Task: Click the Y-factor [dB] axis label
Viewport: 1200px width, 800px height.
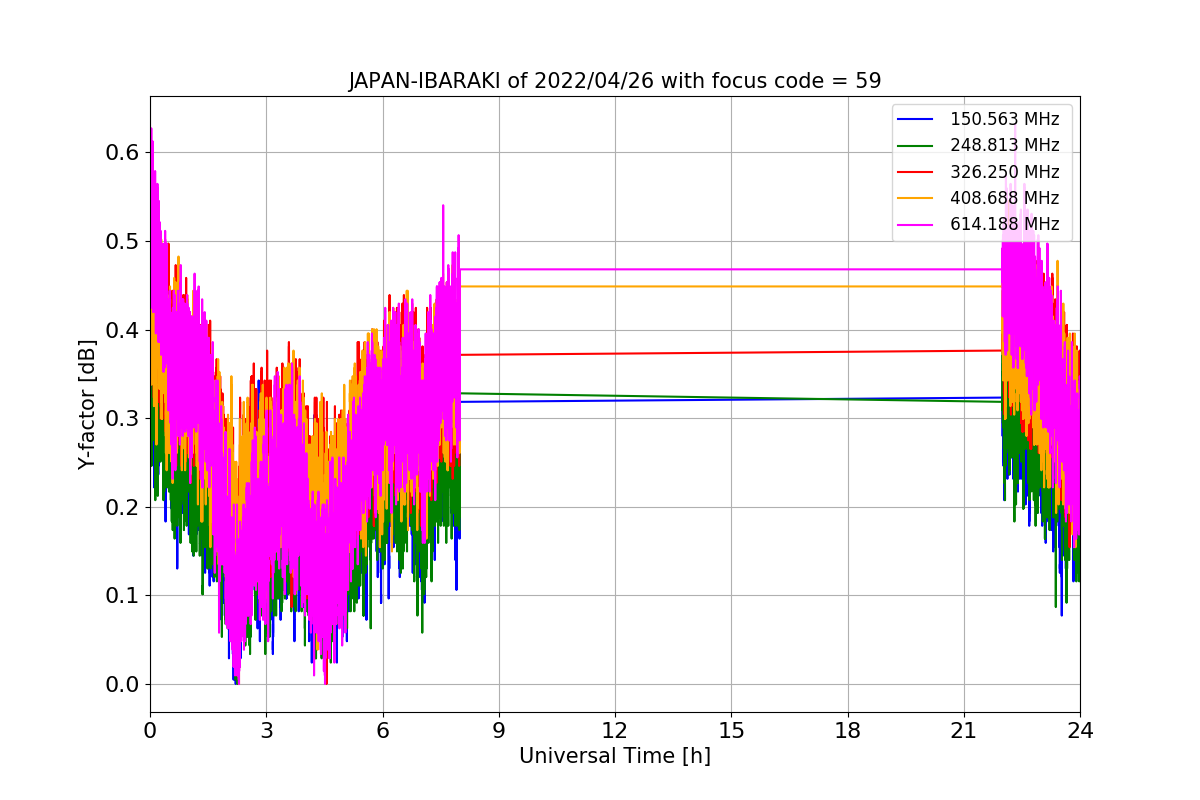Action: pyautogui.click(x=87, y=404)
